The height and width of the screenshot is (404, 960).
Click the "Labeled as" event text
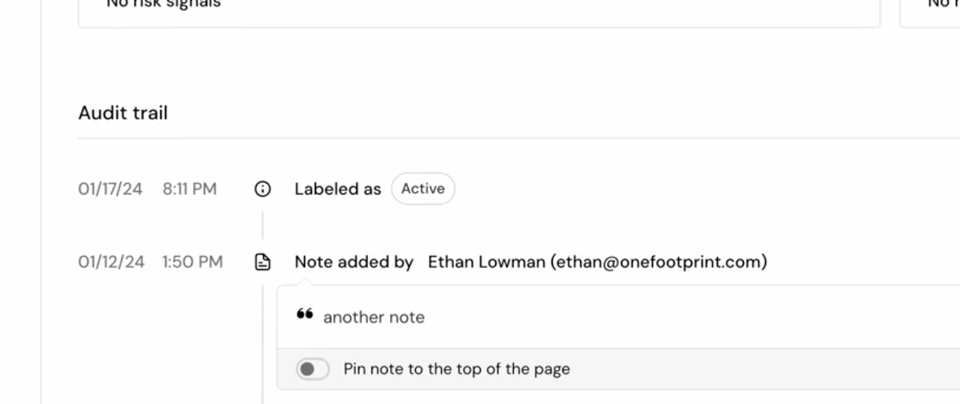[337, 189]
